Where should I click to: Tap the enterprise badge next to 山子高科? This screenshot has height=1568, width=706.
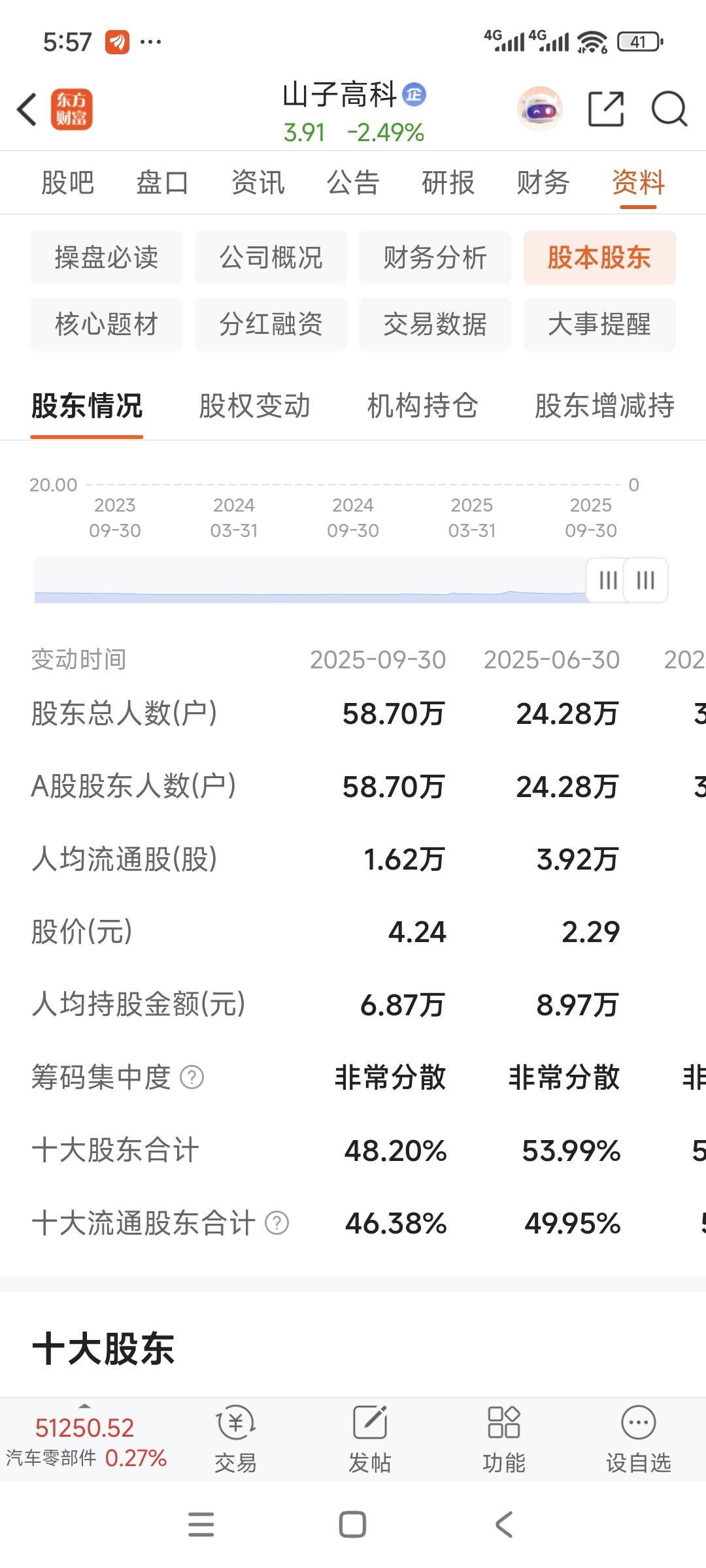[414, 95]
